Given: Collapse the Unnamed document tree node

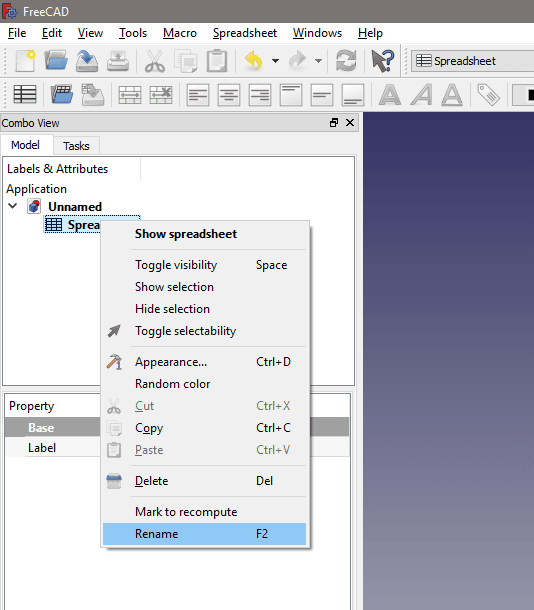Looking at the screenshot, I should click(x=13, y=206).
